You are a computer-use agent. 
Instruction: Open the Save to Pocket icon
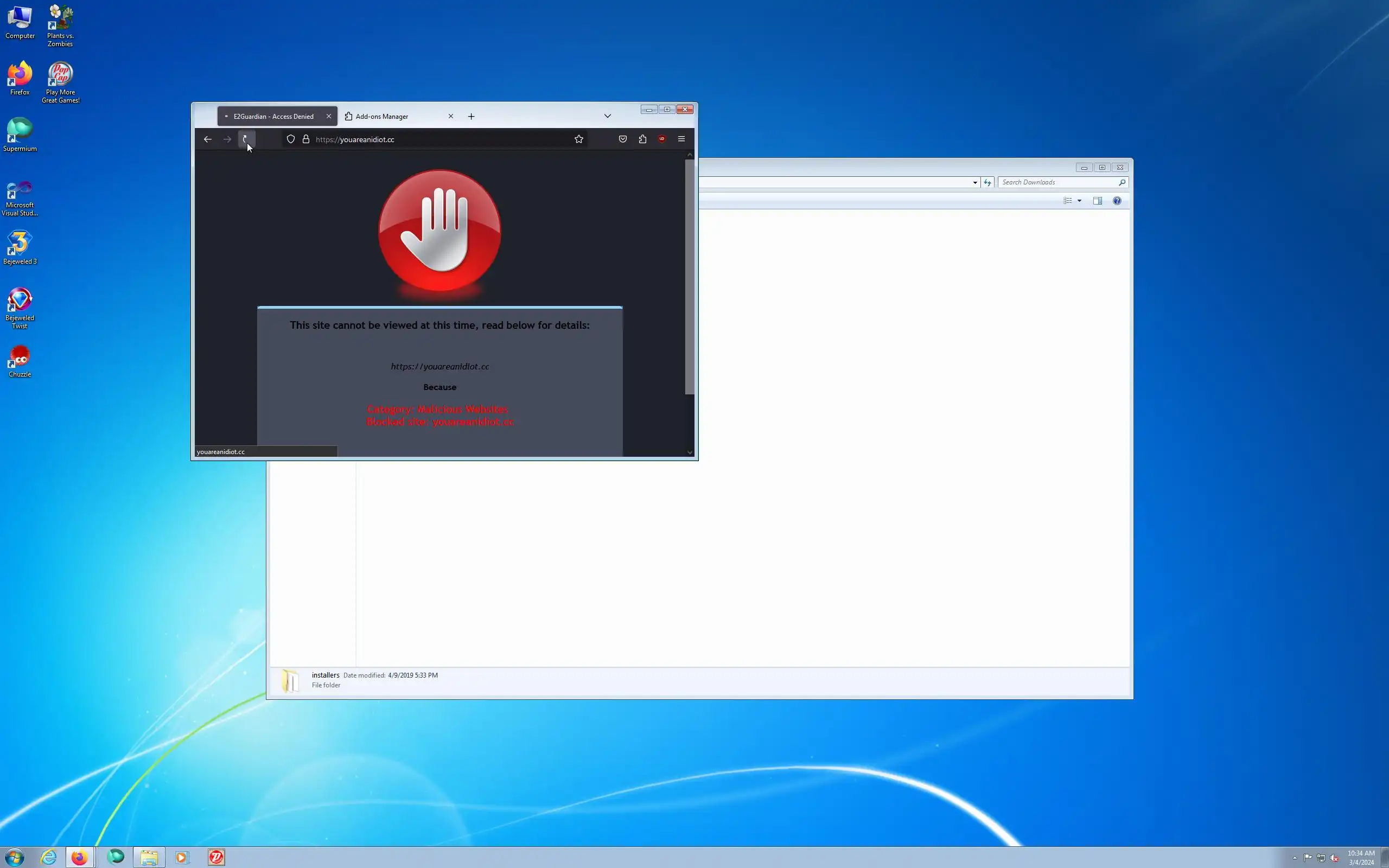click(x=623, y=139)
